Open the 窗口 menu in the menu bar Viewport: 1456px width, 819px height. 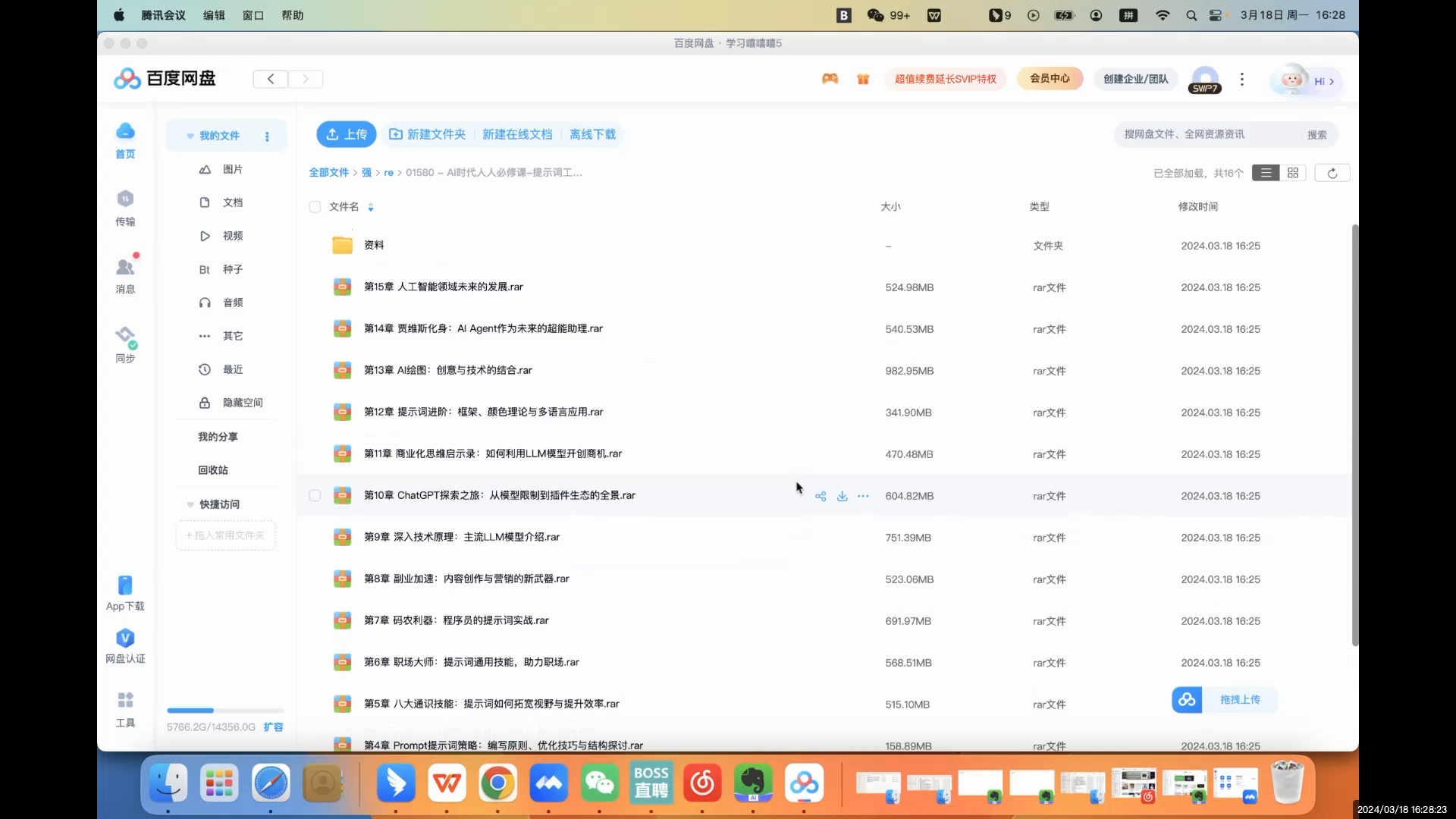(x=253, y=15)
